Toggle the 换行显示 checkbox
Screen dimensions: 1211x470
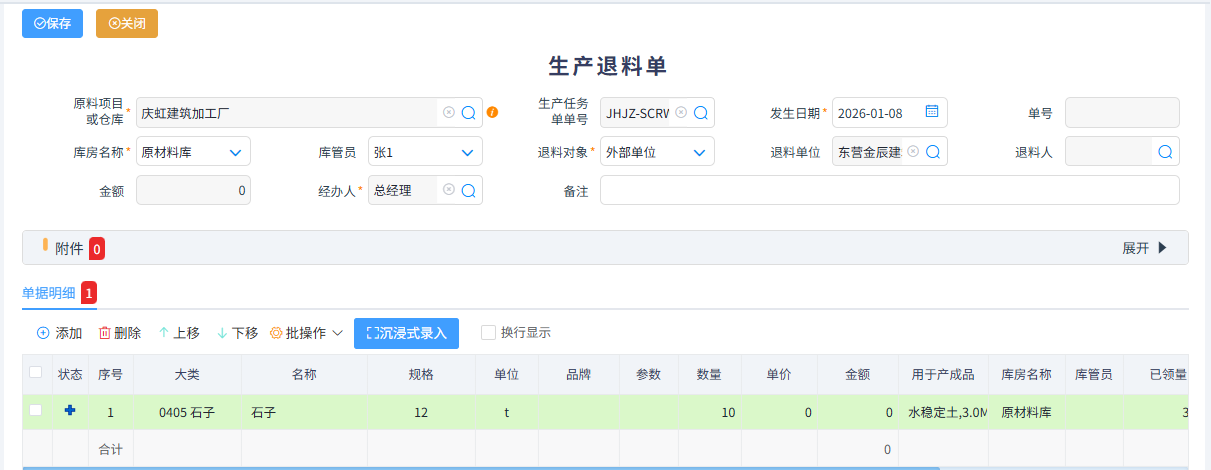point(488,333)
